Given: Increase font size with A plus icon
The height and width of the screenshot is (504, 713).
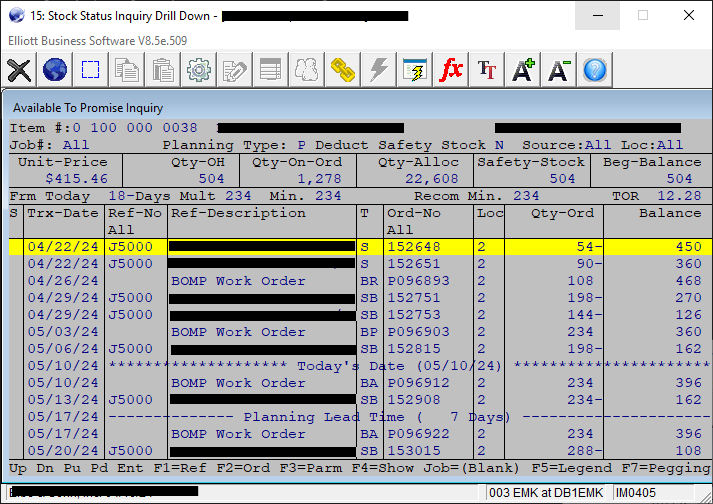Looking at the screenshot, I should point(523,70).
